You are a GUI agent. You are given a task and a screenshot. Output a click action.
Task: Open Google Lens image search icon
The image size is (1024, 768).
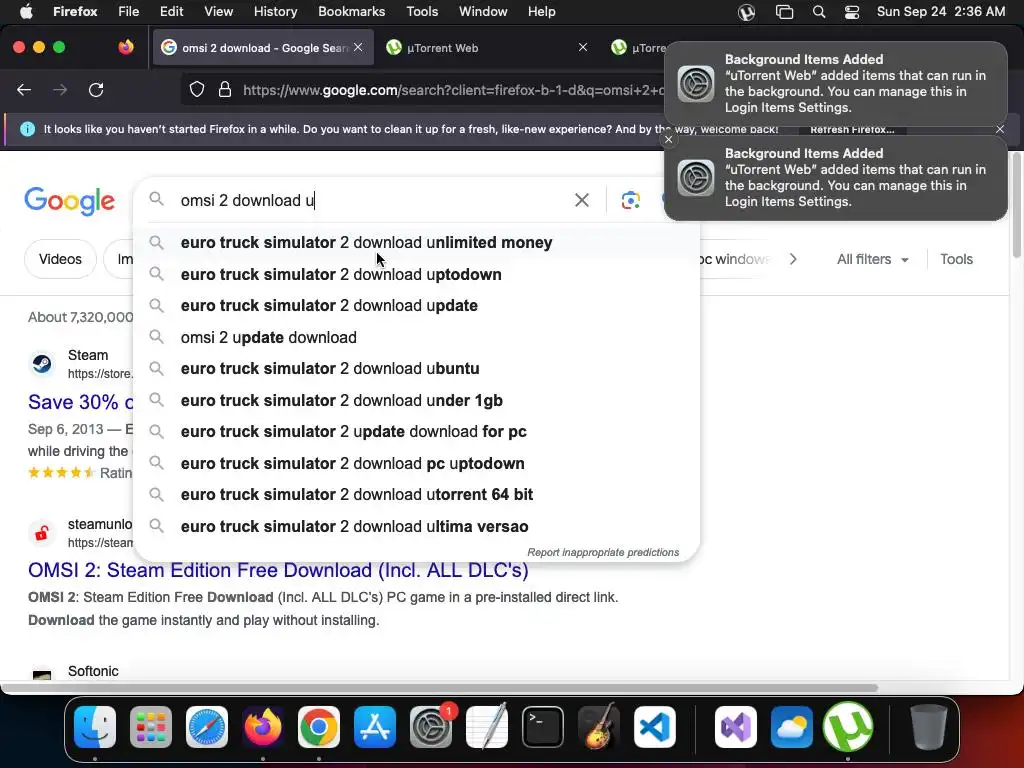click(630, 200)
